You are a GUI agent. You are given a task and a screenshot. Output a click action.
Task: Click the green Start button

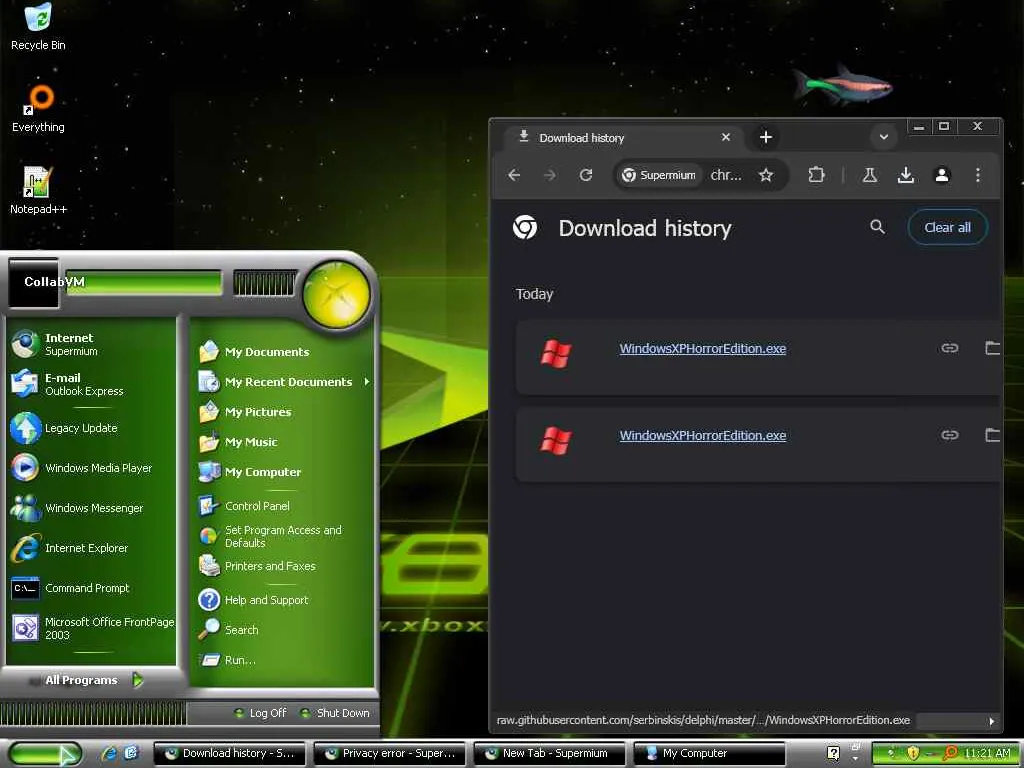pyautogui.click(x=44, y=754)
